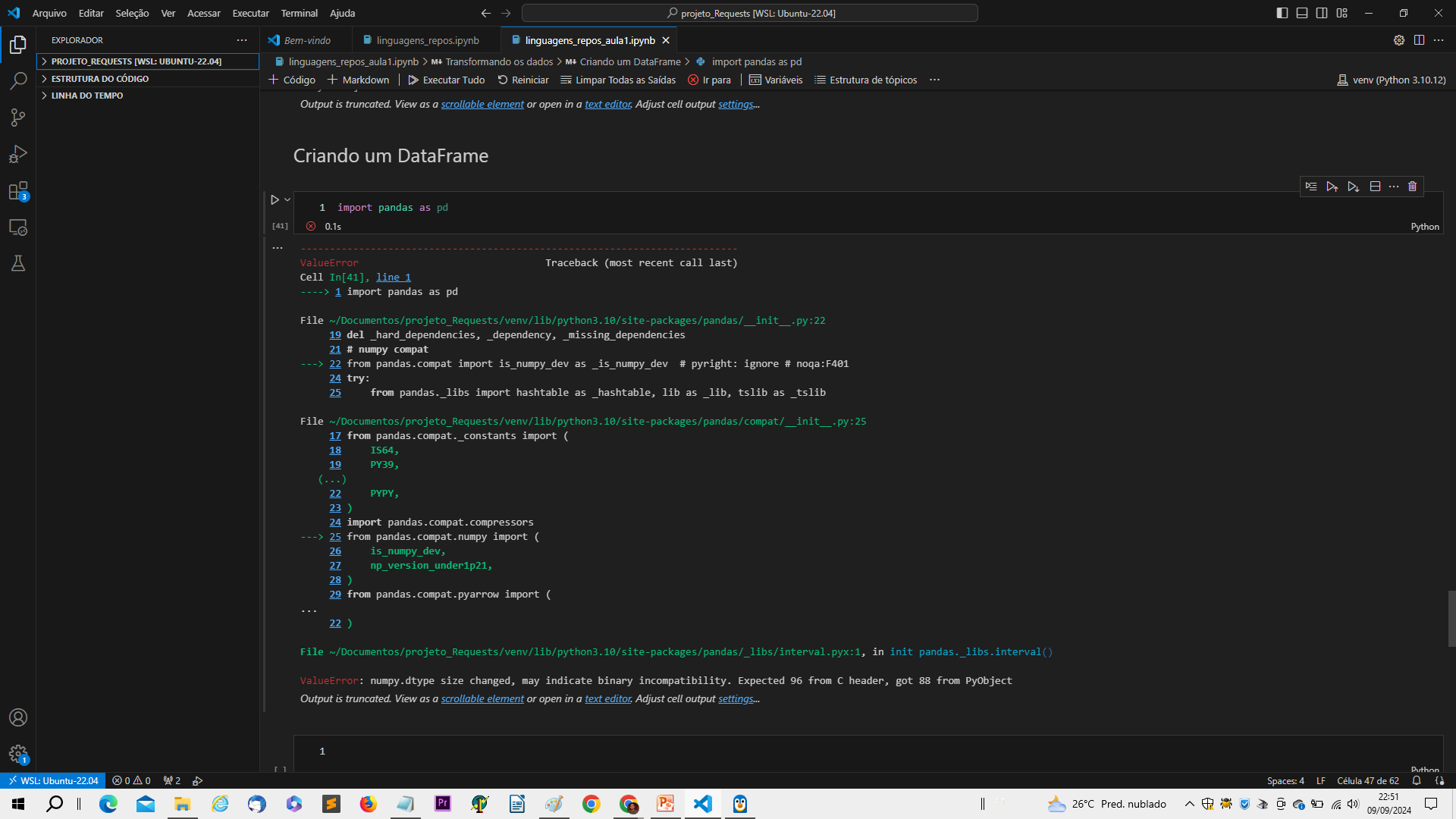Screen dimensions: 1456x819
Task: Open the Testing flask view
Action: [x=18, y=263]
